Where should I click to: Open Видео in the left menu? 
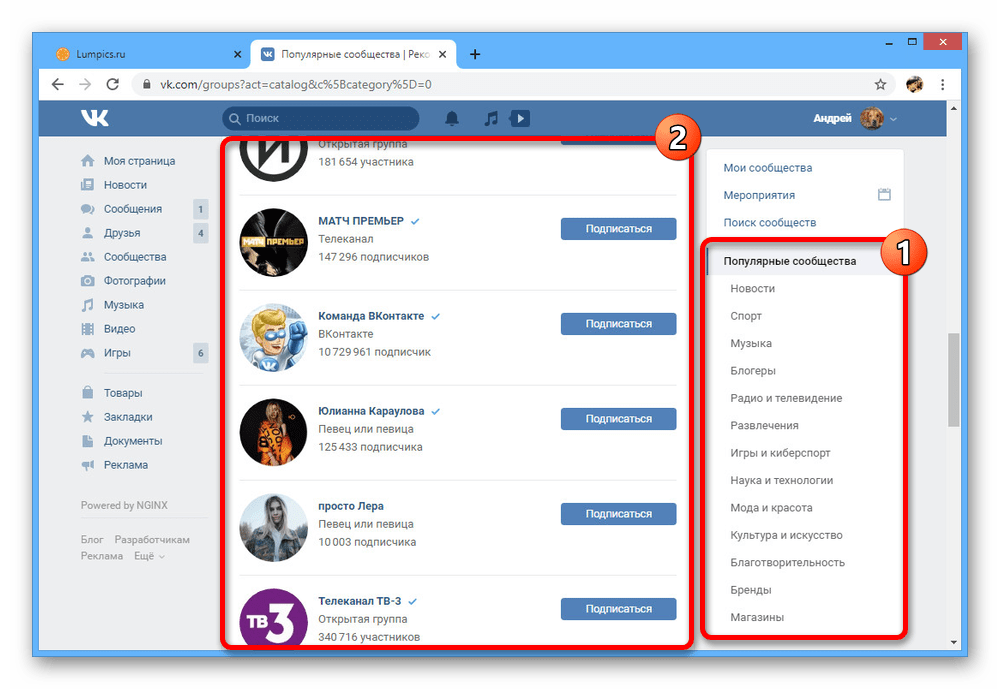[119, 329]
